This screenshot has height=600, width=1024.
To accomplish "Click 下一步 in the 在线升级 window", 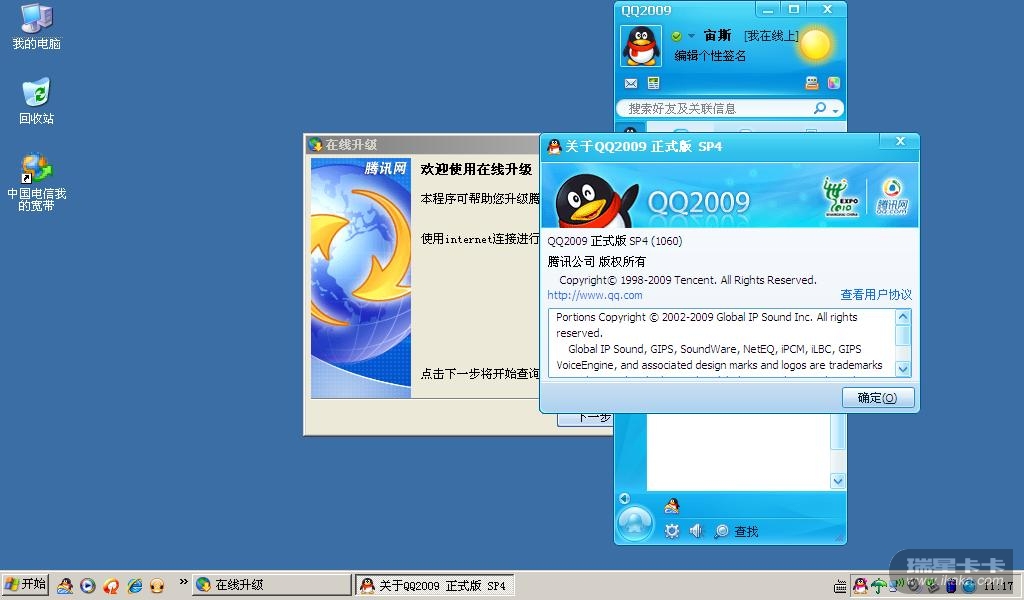I will point(586,418).
